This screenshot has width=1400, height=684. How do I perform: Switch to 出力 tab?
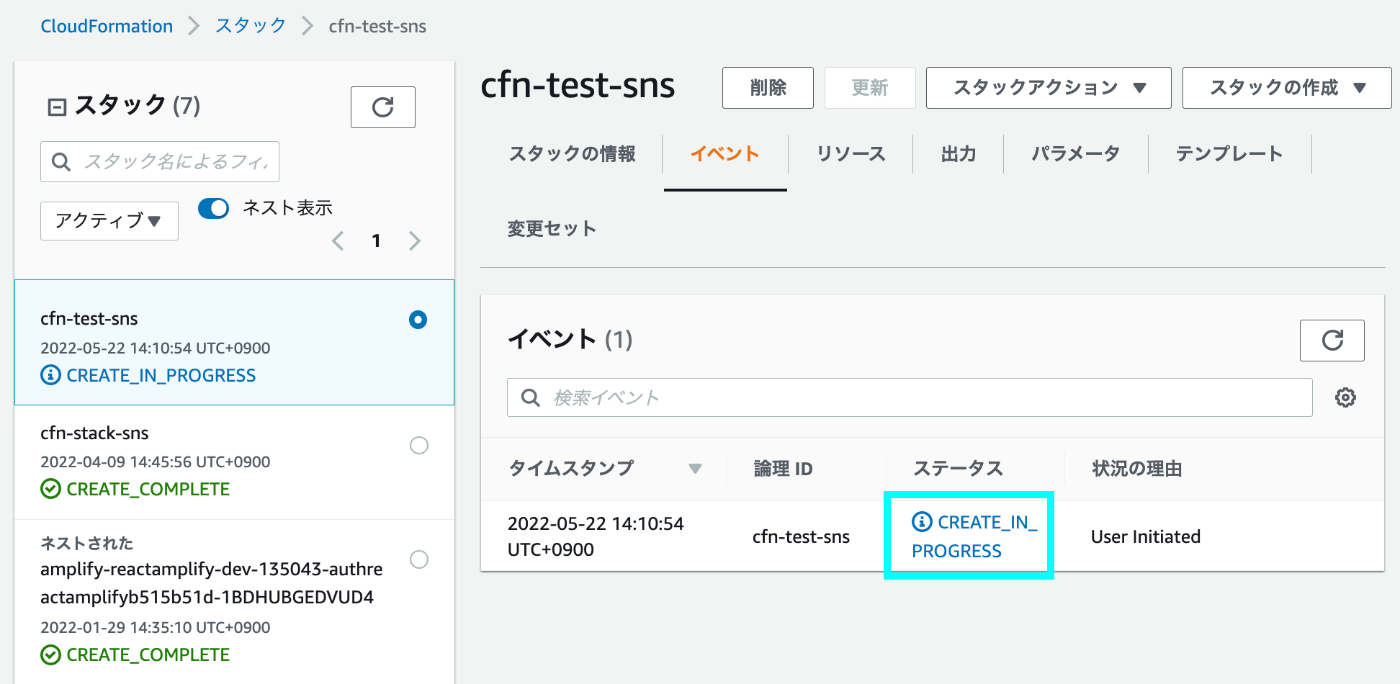959,154
